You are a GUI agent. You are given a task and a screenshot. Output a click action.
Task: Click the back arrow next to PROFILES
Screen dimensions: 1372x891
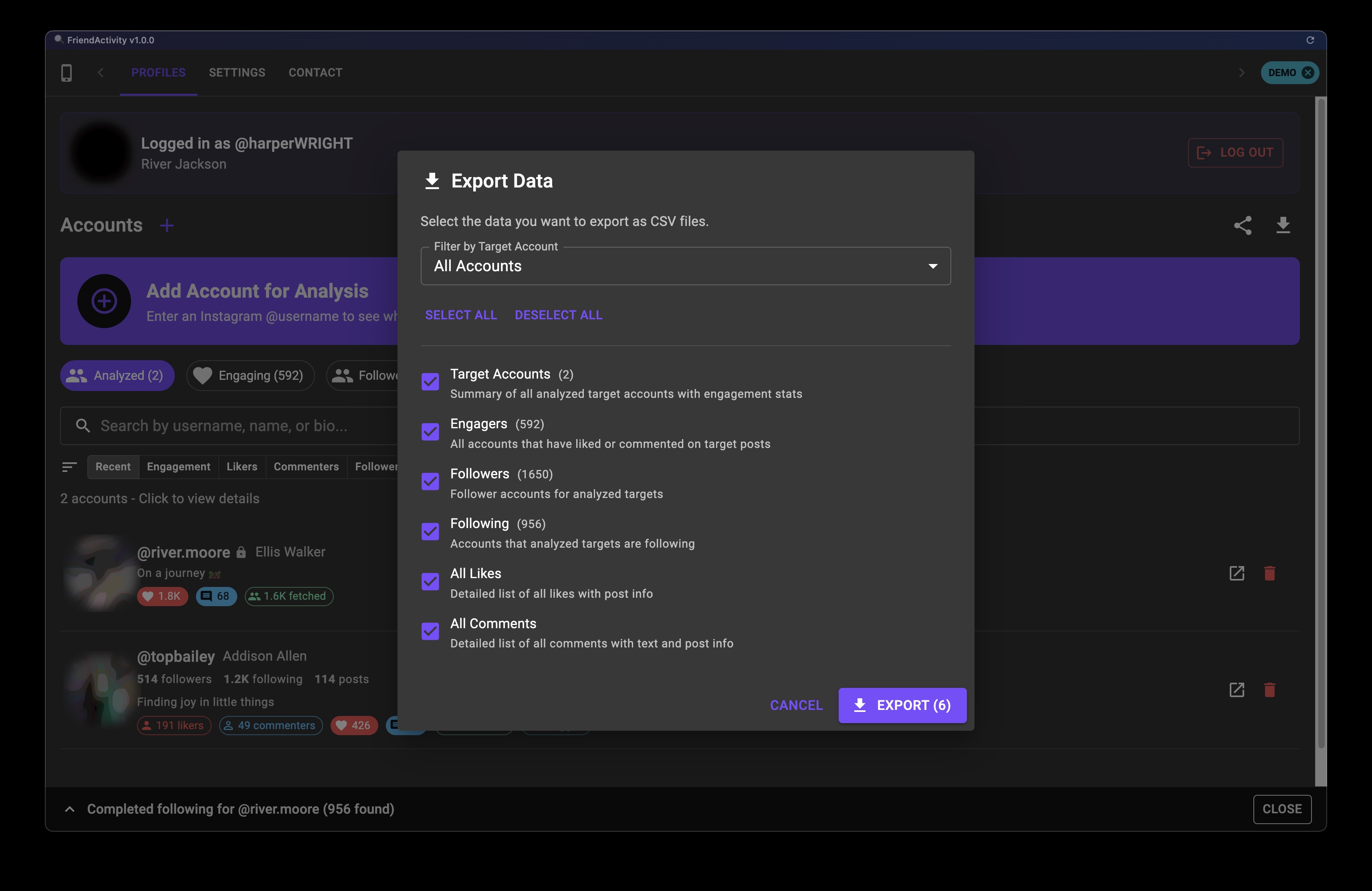(x=100, y=73)
